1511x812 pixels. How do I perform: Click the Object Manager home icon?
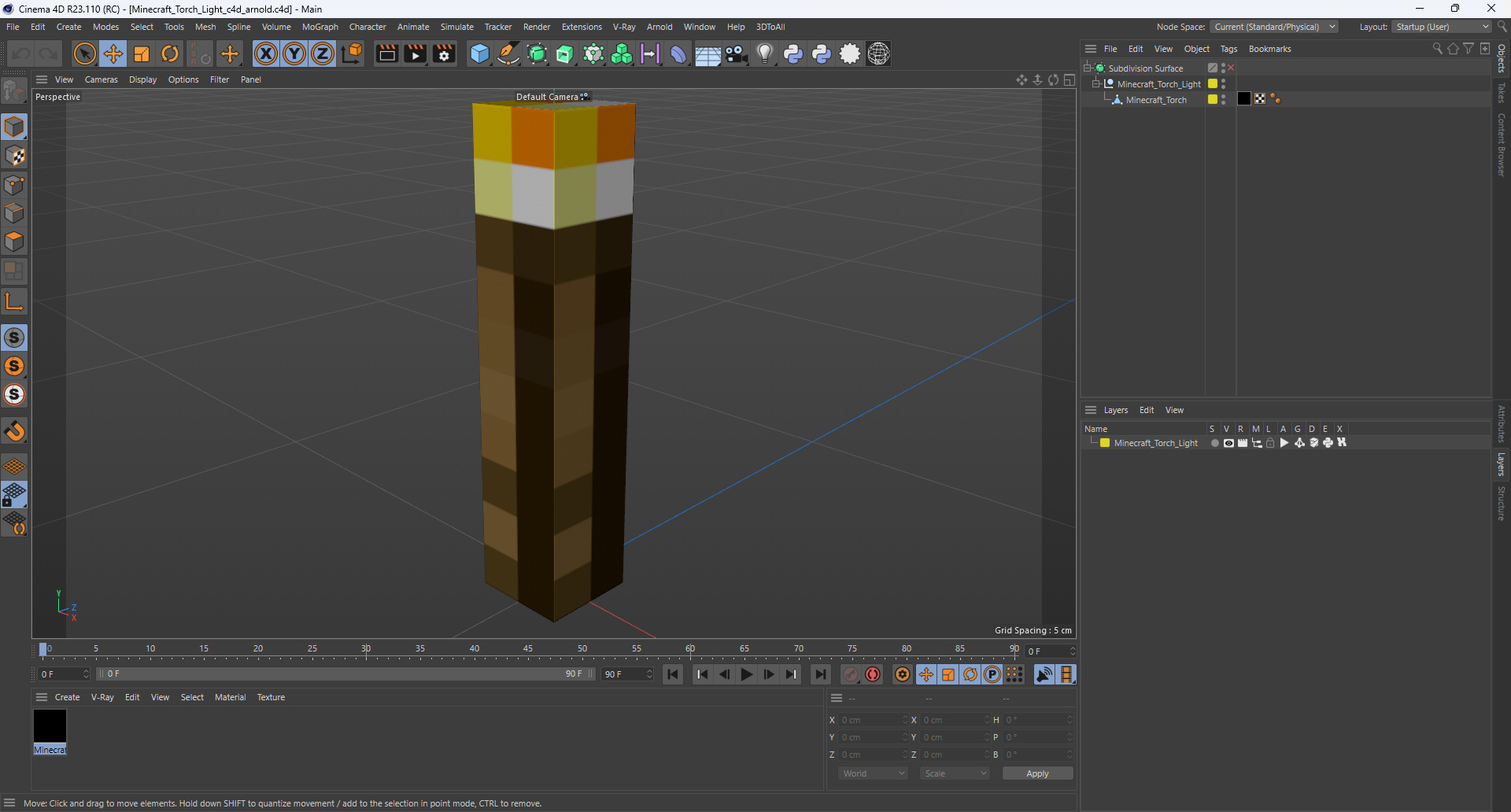pos(1453,49)
